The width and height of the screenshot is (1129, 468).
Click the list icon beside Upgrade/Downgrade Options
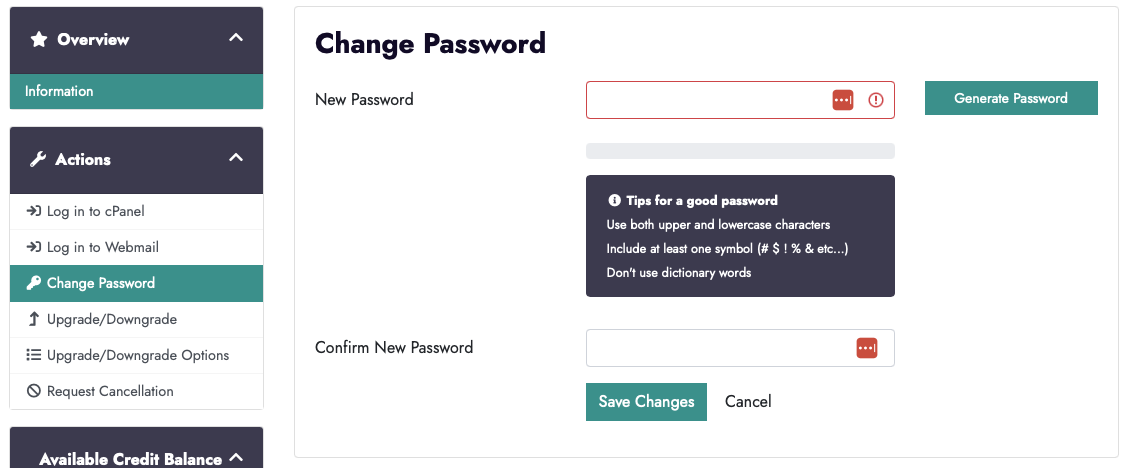pyautogui.click(x=33, y=355)
